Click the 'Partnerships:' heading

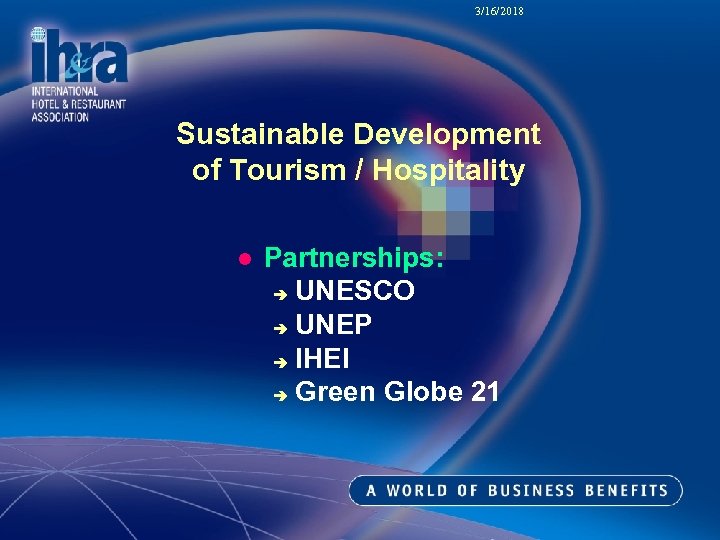pyautogui.click(x=354, y=258)
